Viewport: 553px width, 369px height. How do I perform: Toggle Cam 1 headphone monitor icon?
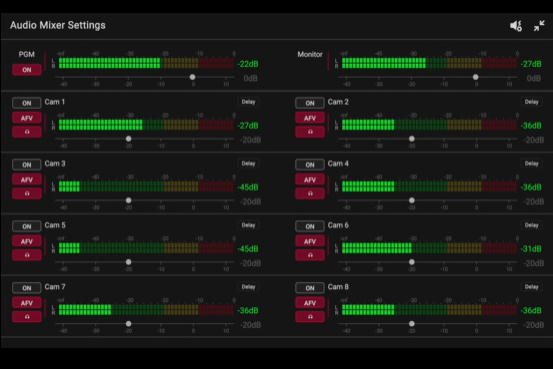(x=27, y=132)
